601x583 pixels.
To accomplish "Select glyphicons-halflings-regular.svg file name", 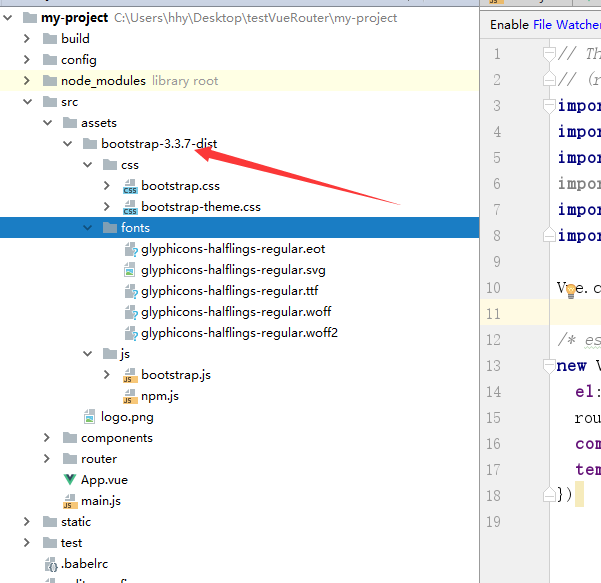I will (233, 270).
